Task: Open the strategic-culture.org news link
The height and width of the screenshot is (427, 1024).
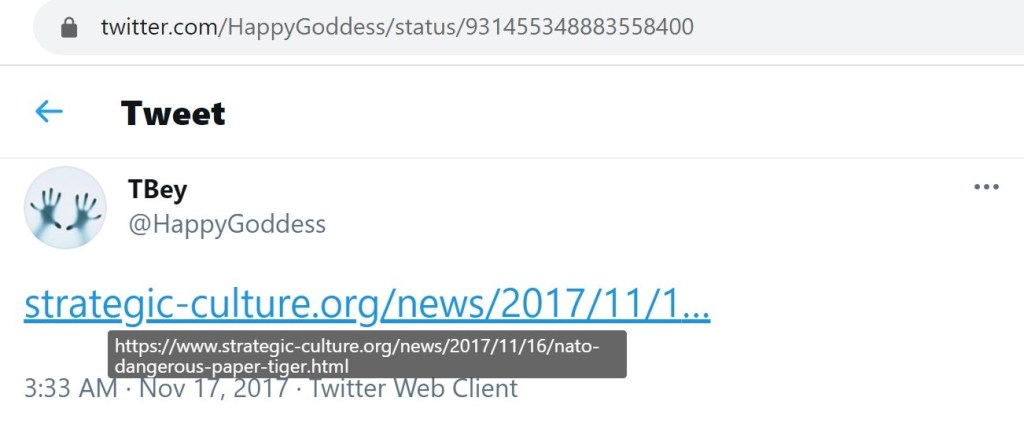Action: pos(367,304)
